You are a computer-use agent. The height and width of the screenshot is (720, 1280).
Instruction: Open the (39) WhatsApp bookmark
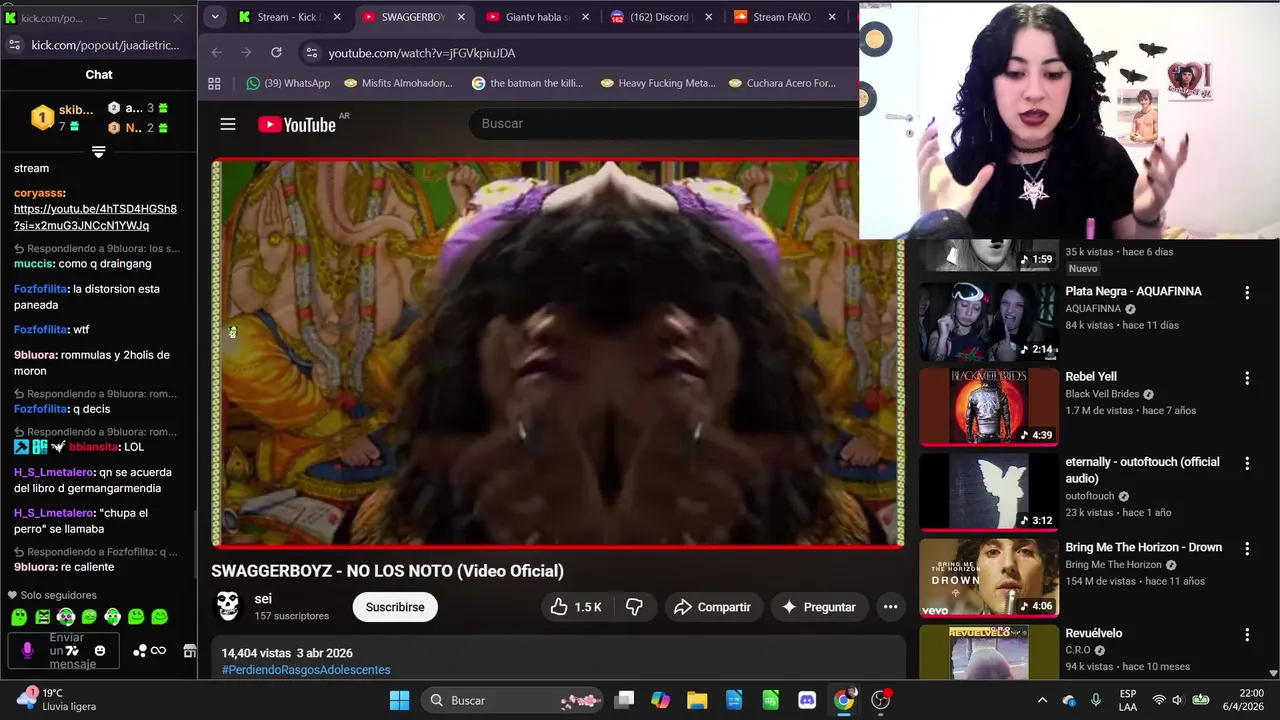288,83
